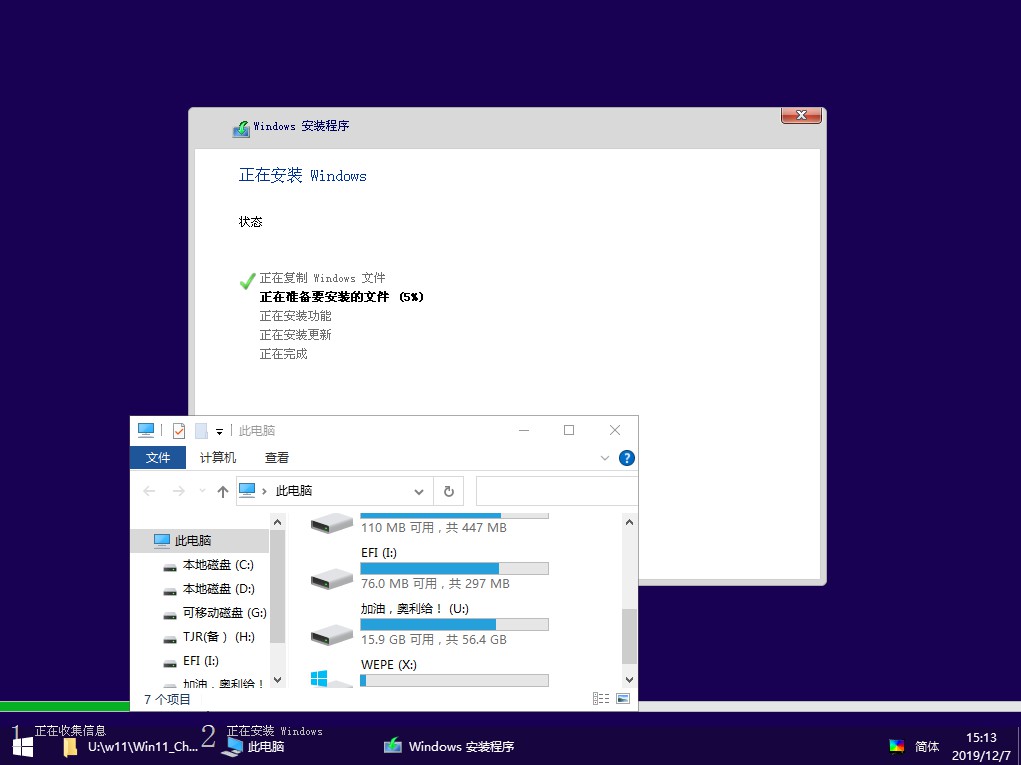The image size is (1021, 765).
Task: Open the 查看 ribbon tab
Action: (277, 458)
